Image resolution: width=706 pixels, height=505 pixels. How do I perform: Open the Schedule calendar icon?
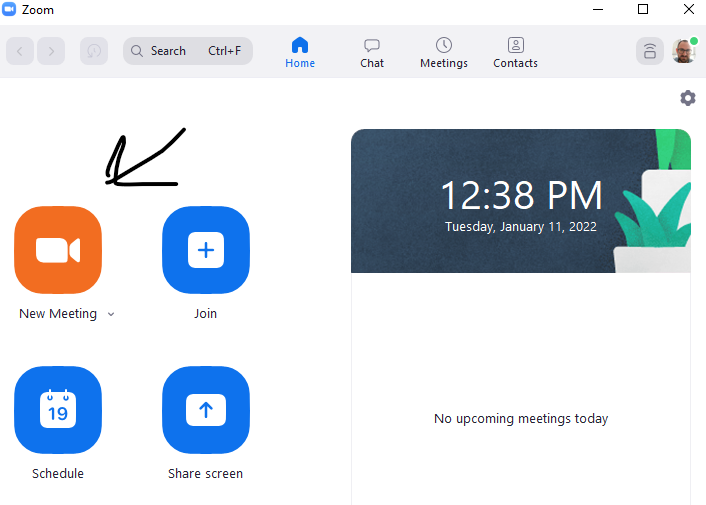point(58,410)
